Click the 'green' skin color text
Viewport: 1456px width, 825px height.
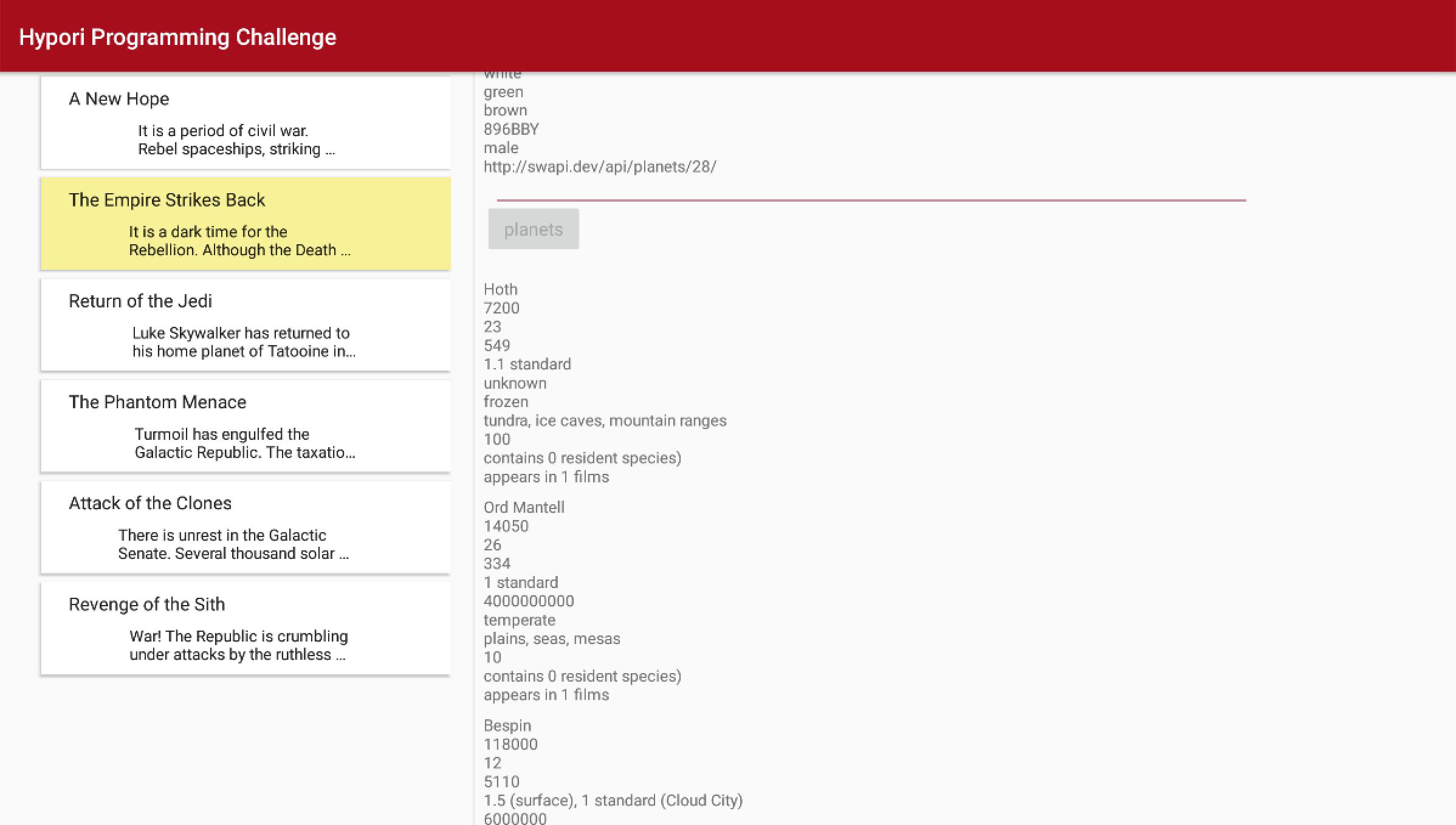coord(503,92)
